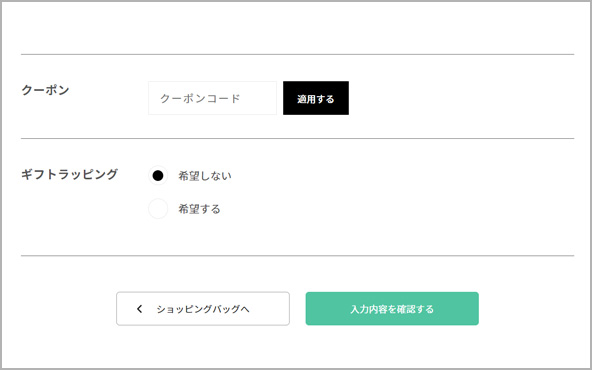592x370 pixels.
Task: Click the クーポン section heading
Action: point(45,91)
